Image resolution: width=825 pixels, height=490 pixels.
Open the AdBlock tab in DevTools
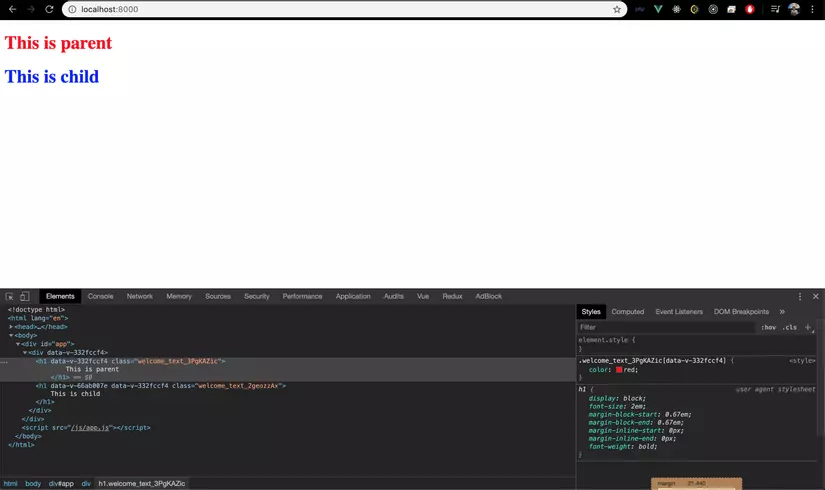pyautogui.click(x=489, y=296)
